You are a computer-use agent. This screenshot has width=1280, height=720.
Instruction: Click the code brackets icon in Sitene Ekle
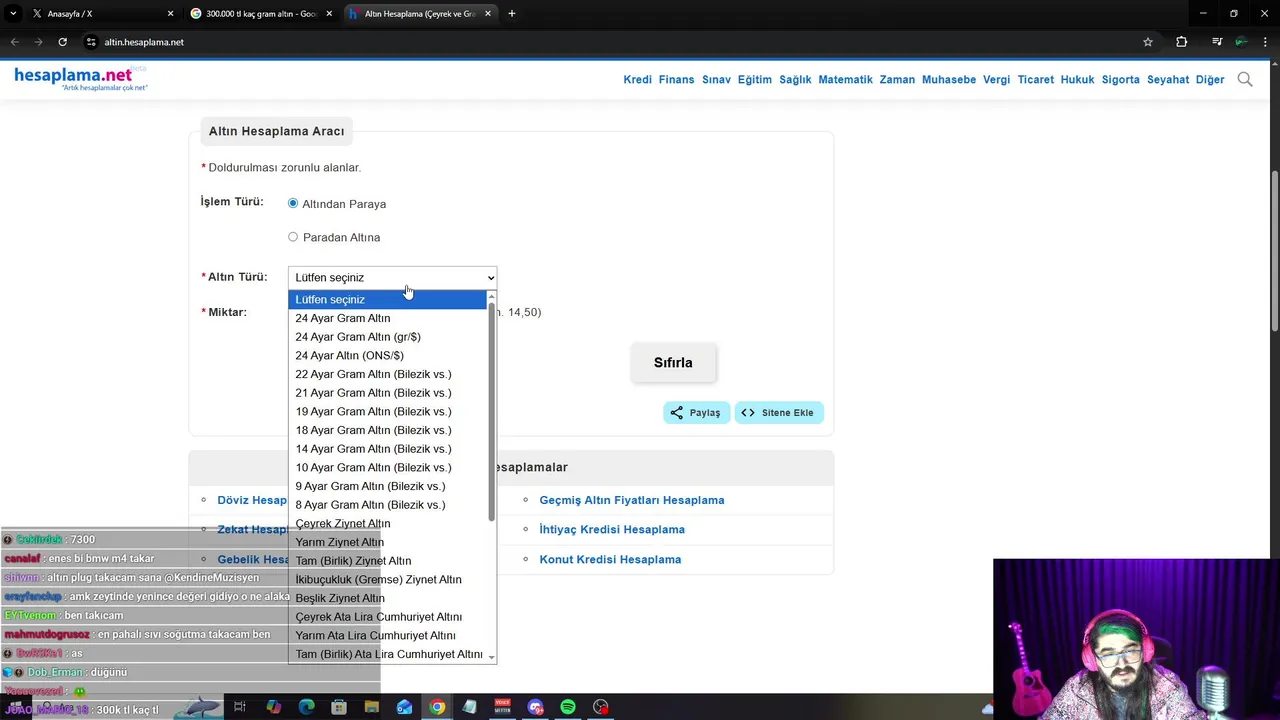point(748,412)
